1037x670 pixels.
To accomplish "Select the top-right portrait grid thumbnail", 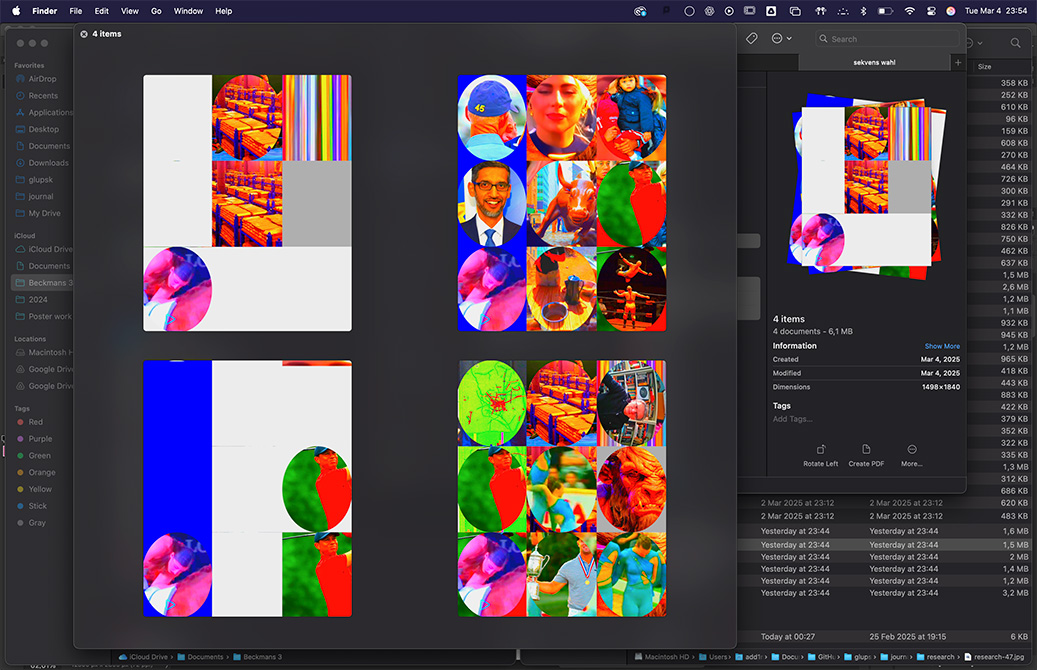I will click(561, 203).
